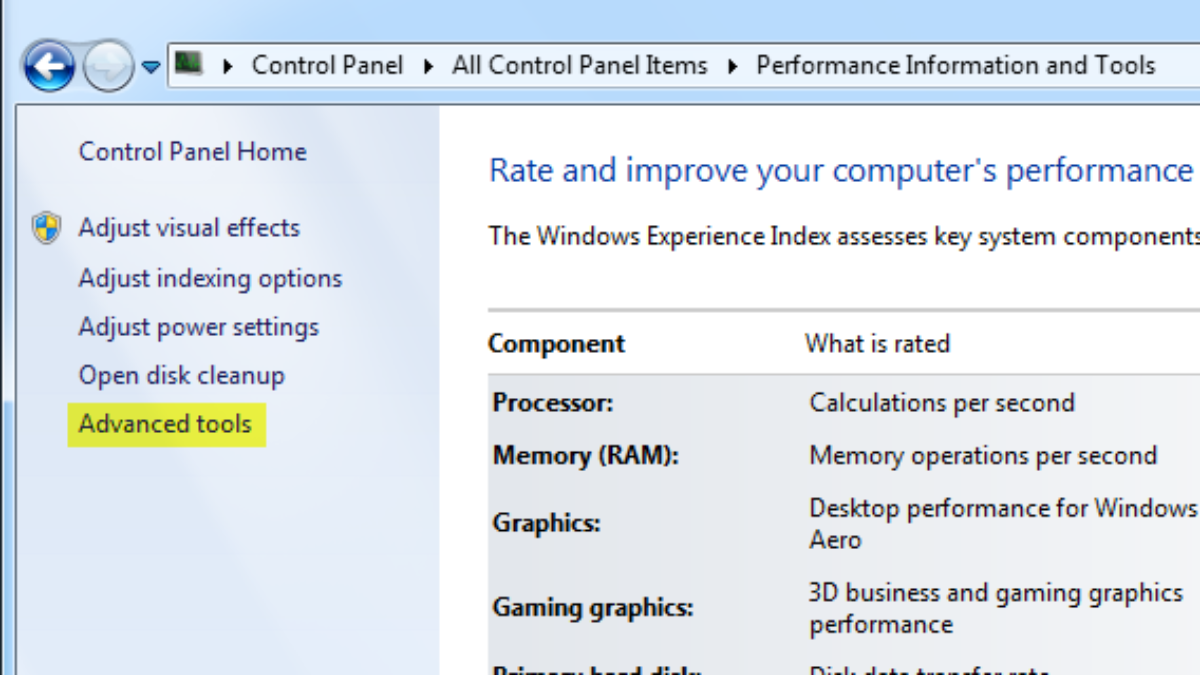
Task: Open the highlighted Advanced tools link
Action: 165,424
